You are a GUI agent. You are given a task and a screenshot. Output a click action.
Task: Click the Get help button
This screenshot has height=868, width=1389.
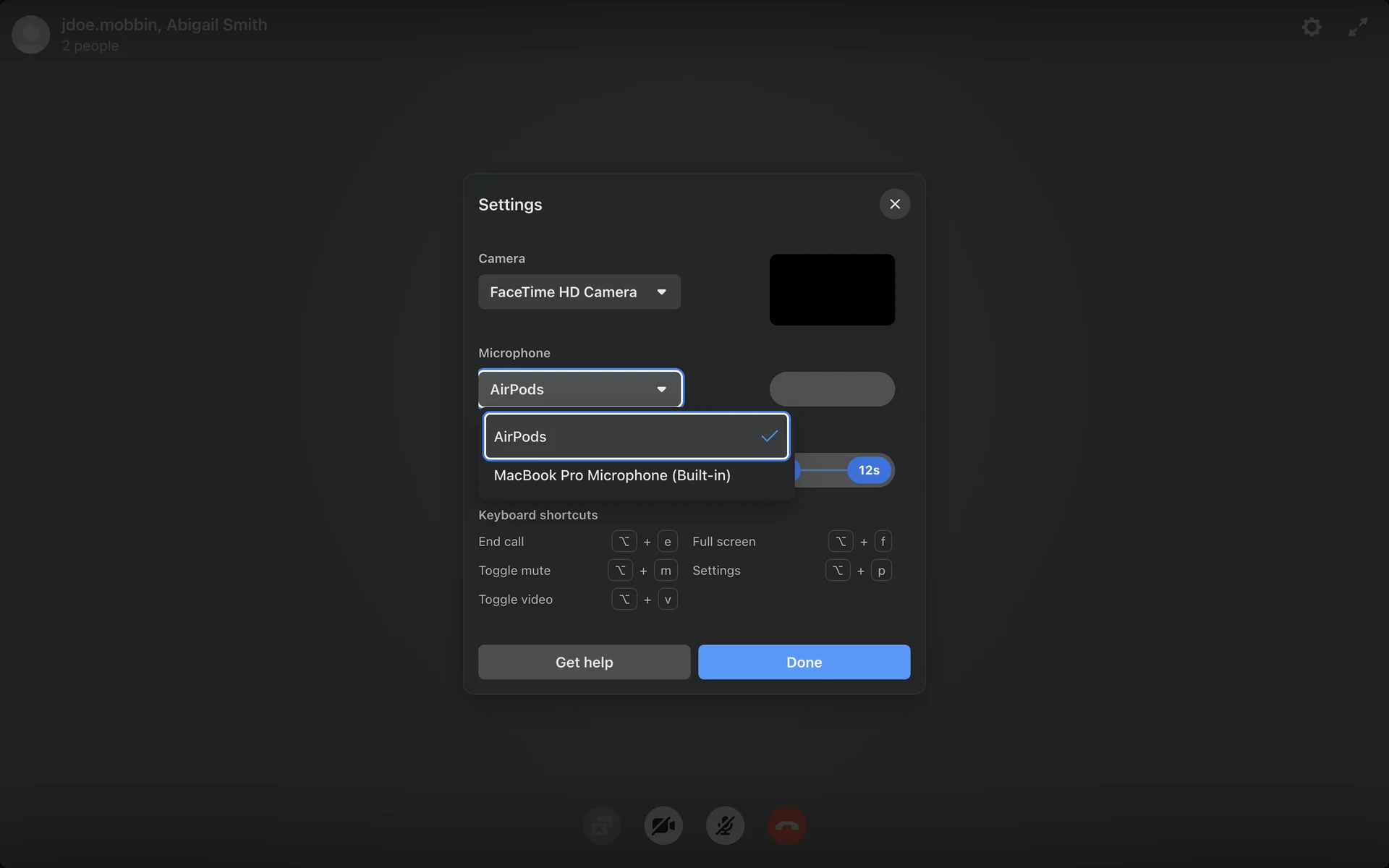tap(584, 662)
